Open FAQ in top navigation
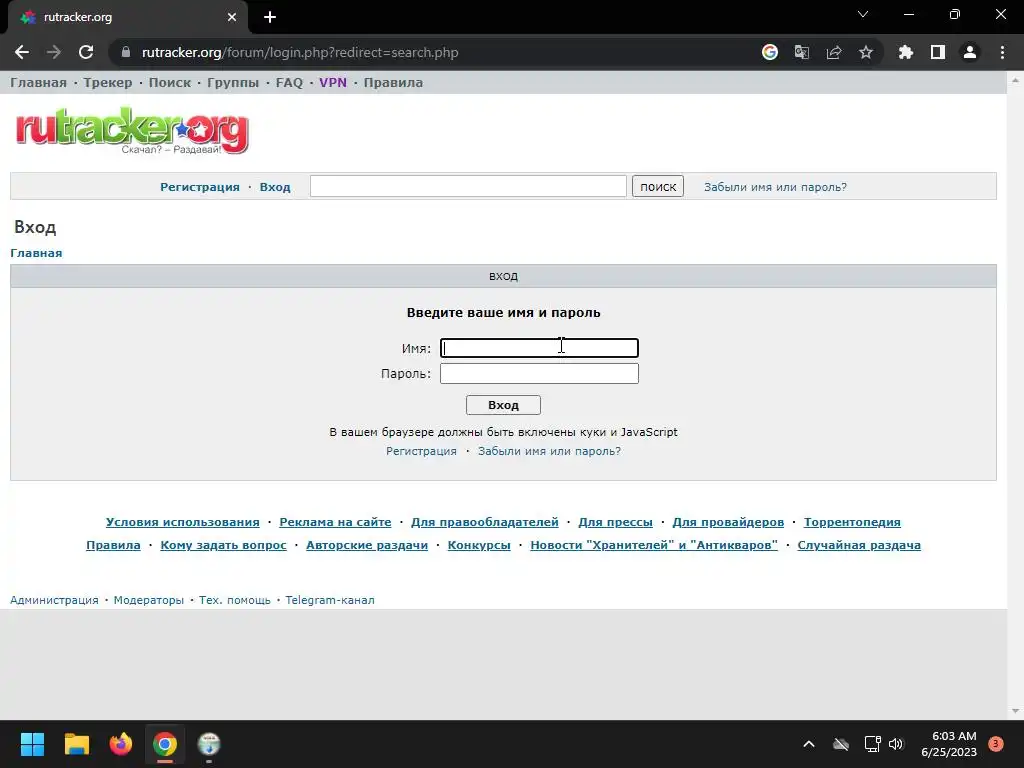 289,83
